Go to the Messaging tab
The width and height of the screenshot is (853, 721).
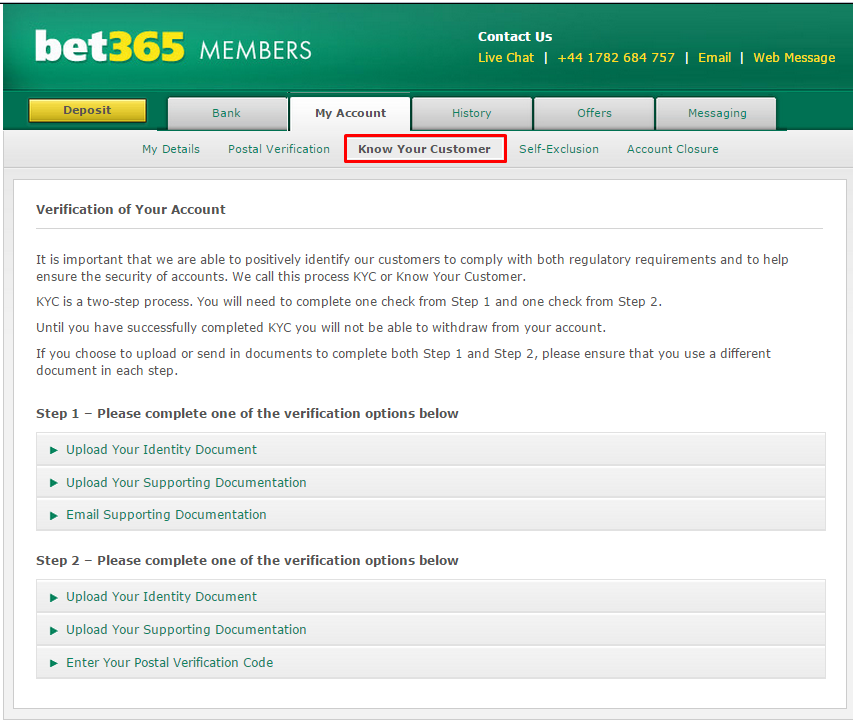pyautogui.click(x=716, y=113)
